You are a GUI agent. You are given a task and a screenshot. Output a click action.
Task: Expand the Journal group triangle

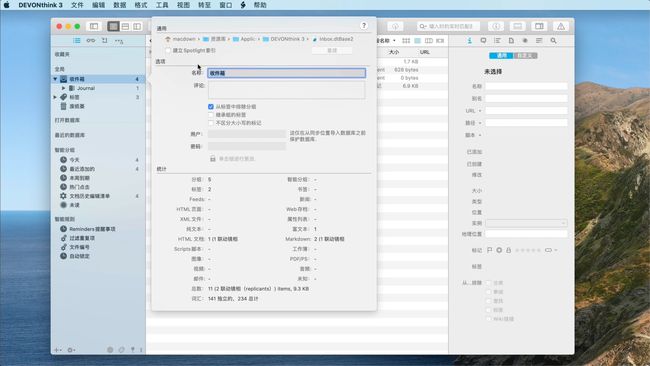pyautogui.click(x=63, y=88)
